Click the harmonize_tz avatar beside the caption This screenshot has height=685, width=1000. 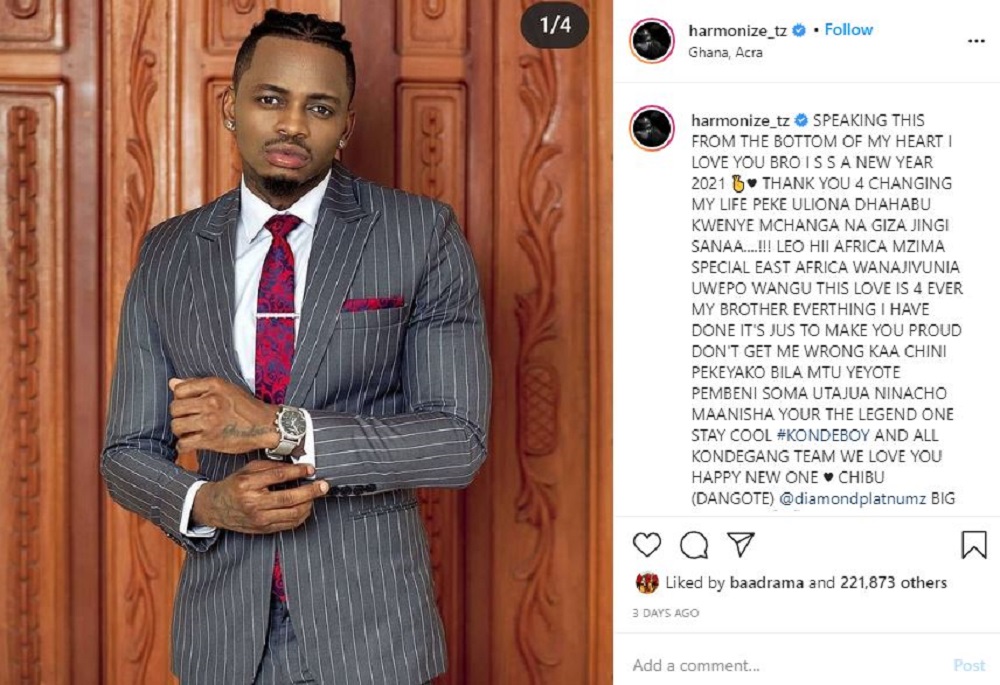(652, 128)
